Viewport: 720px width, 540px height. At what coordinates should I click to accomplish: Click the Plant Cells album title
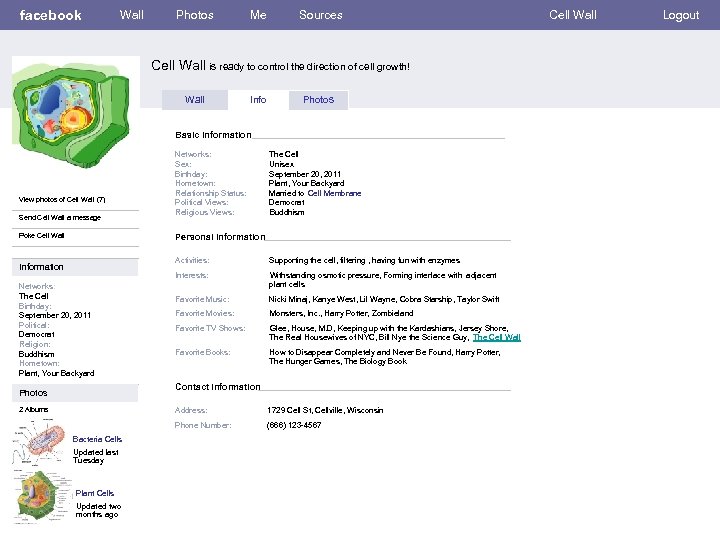tap(95, 493)
